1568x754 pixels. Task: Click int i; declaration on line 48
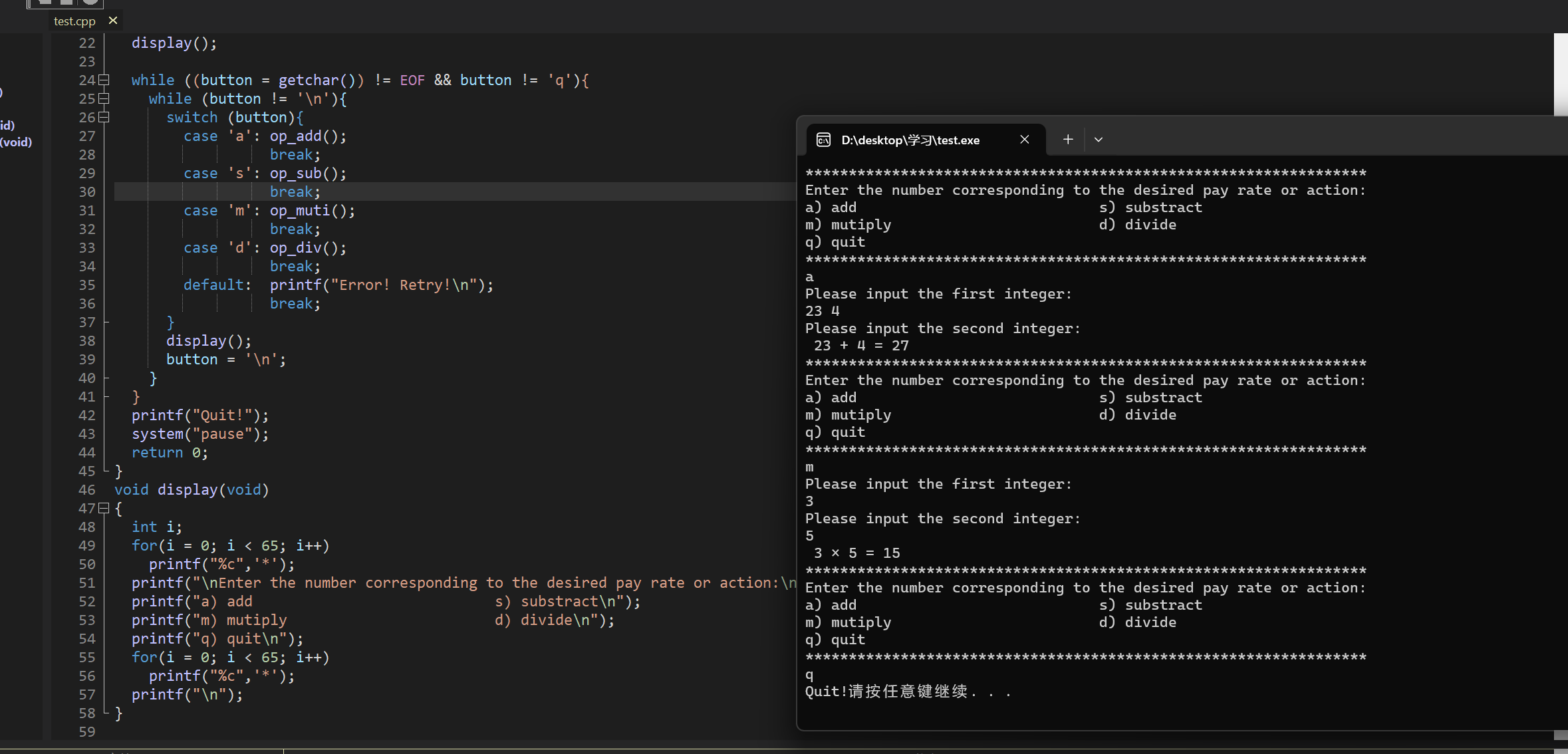(x=157, y=527)
